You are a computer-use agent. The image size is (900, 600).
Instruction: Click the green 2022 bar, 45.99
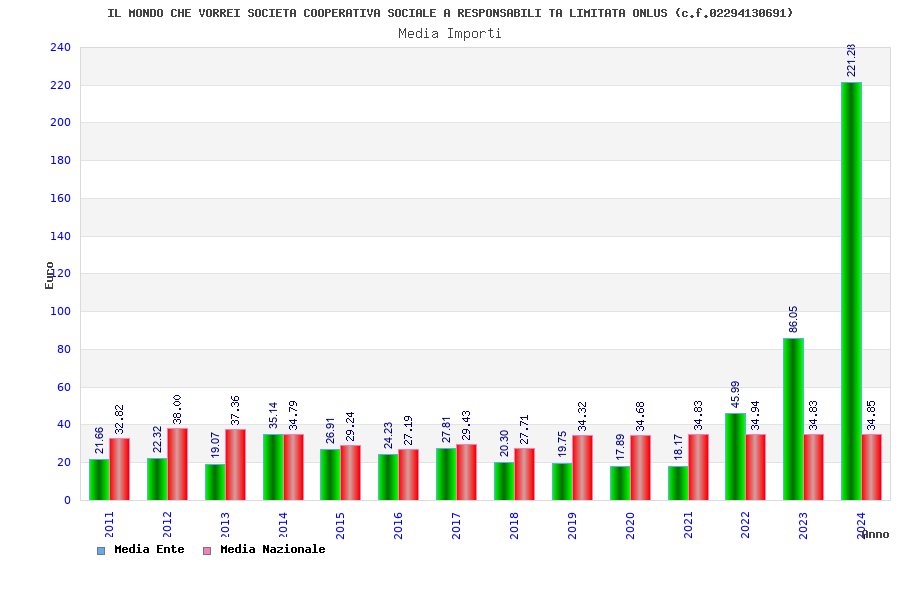click(x=735, y=456)
